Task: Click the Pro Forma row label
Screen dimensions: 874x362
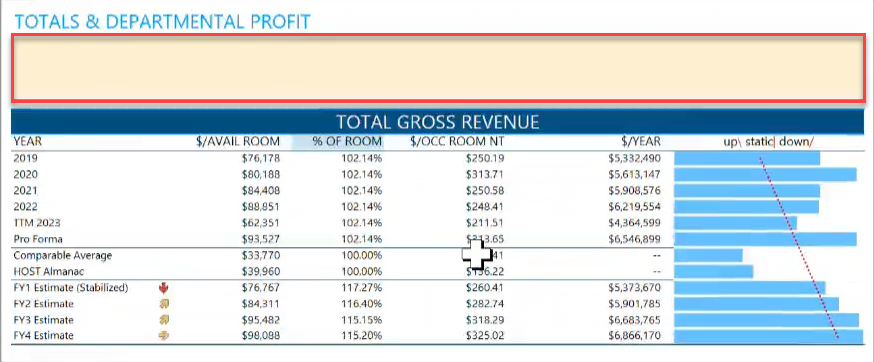Action: [x=38, y=239]
